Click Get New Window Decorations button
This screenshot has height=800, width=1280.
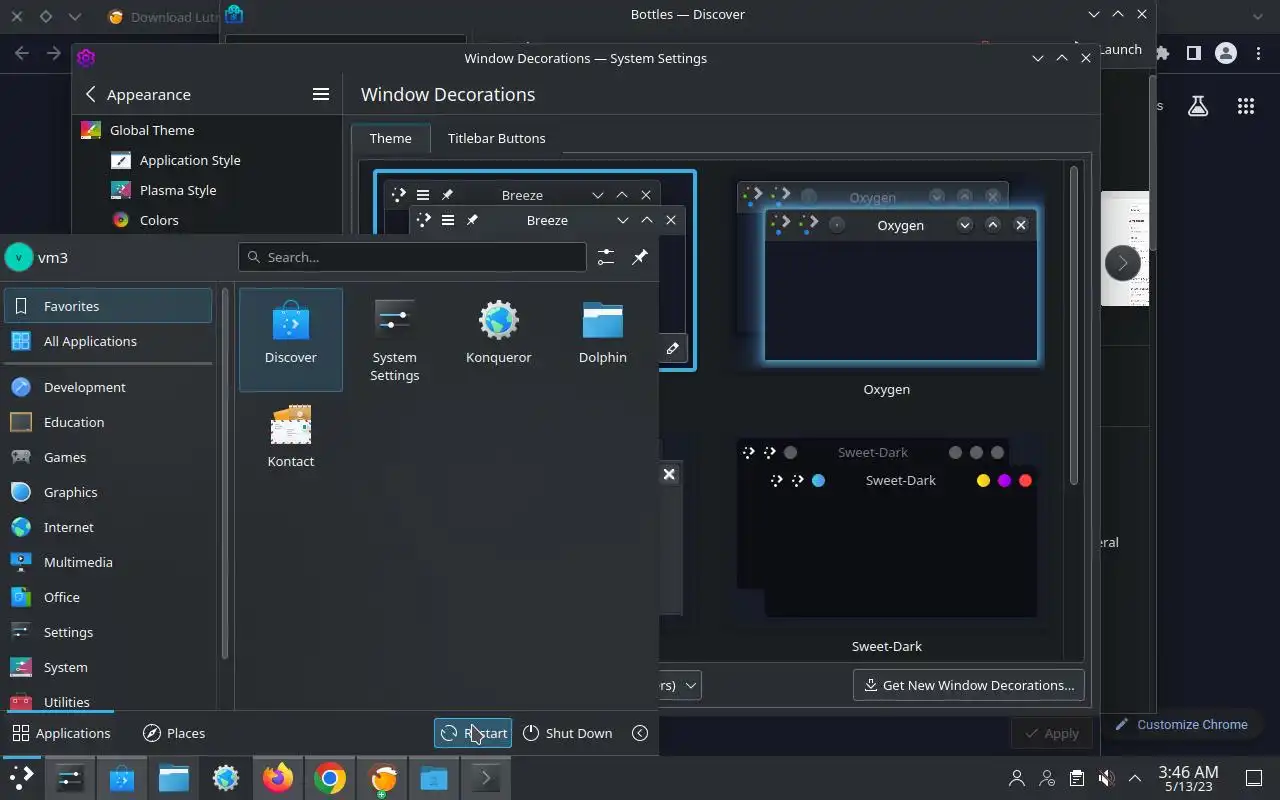click(968, 685)
